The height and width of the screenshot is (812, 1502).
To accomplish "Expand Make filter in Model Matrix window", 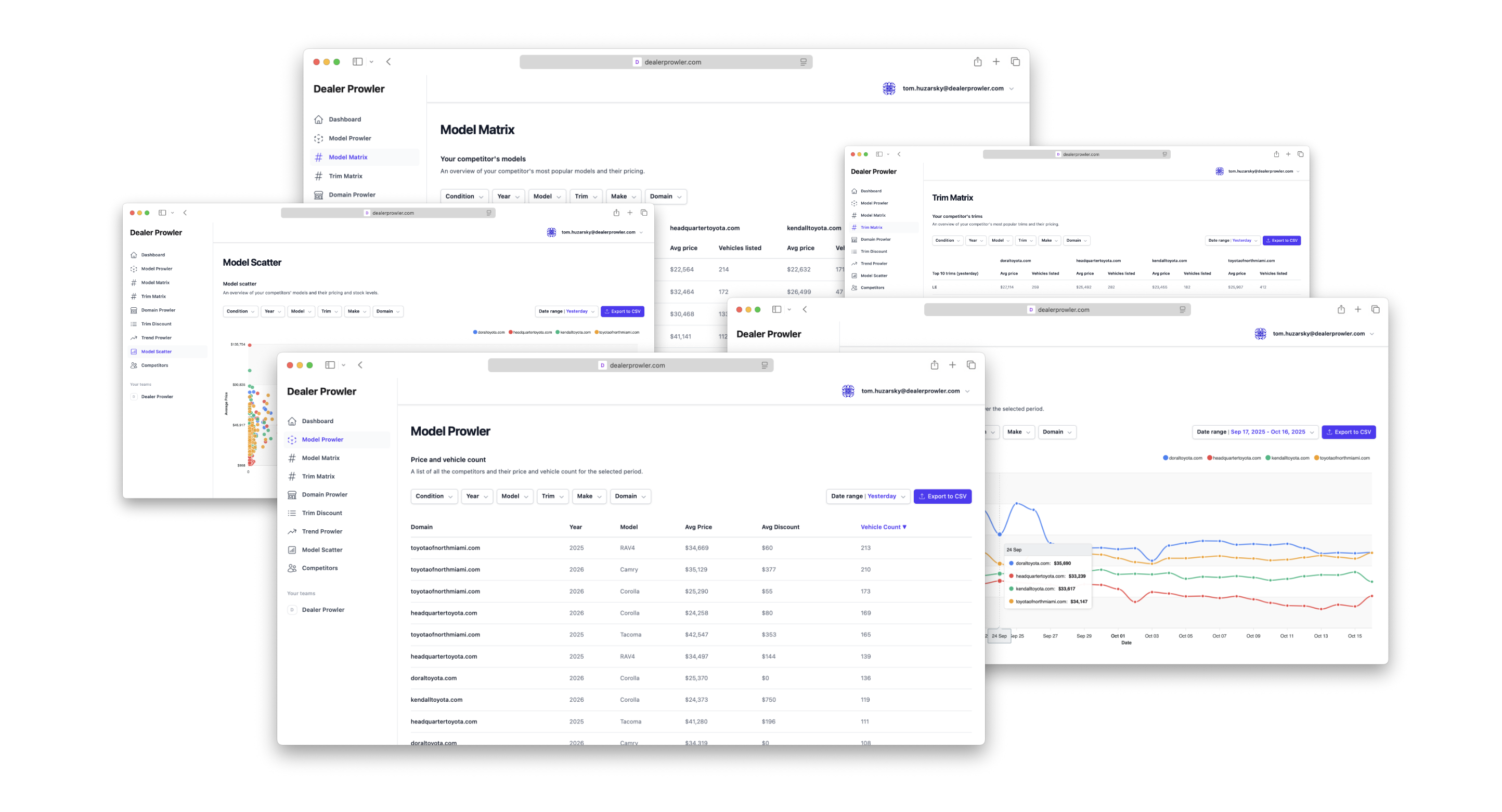I will [x=623, y=197].
